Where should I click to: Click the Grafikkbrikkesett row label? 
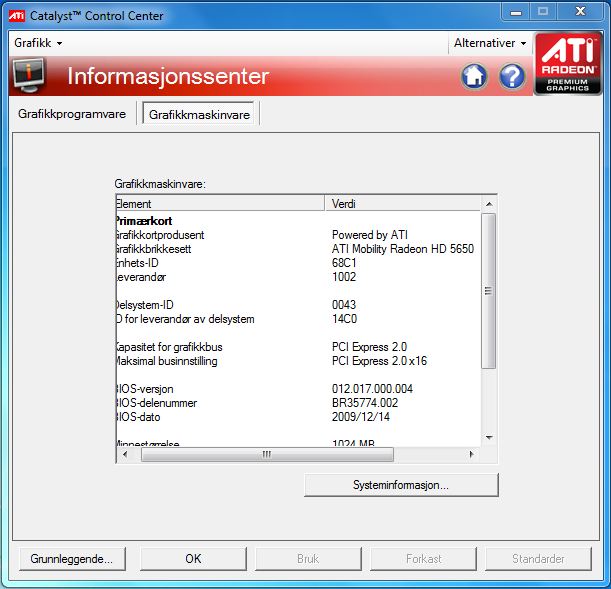pos(154,249)
